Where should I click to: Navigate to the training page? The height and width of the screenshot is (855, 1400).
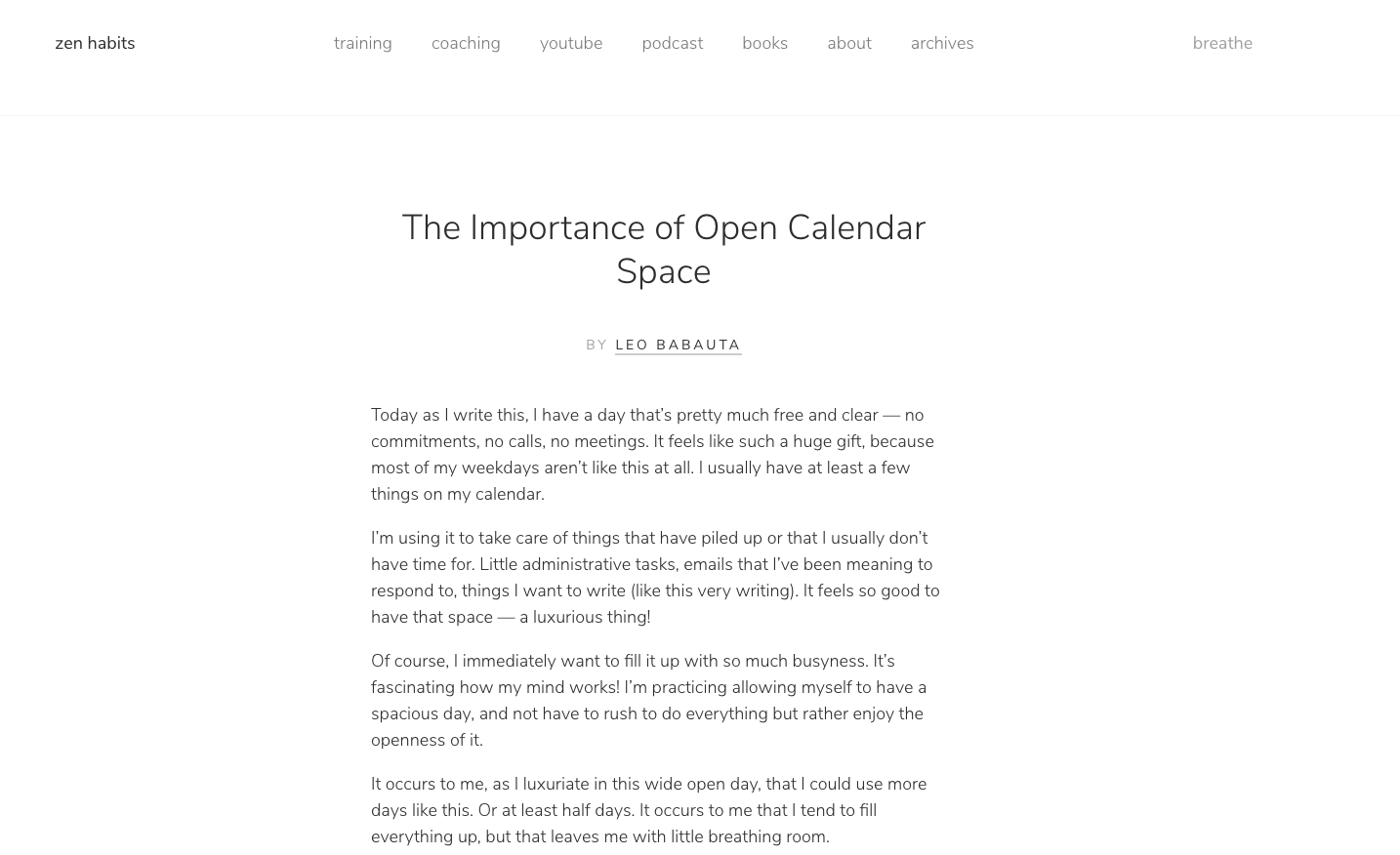[x=362, y=43]
